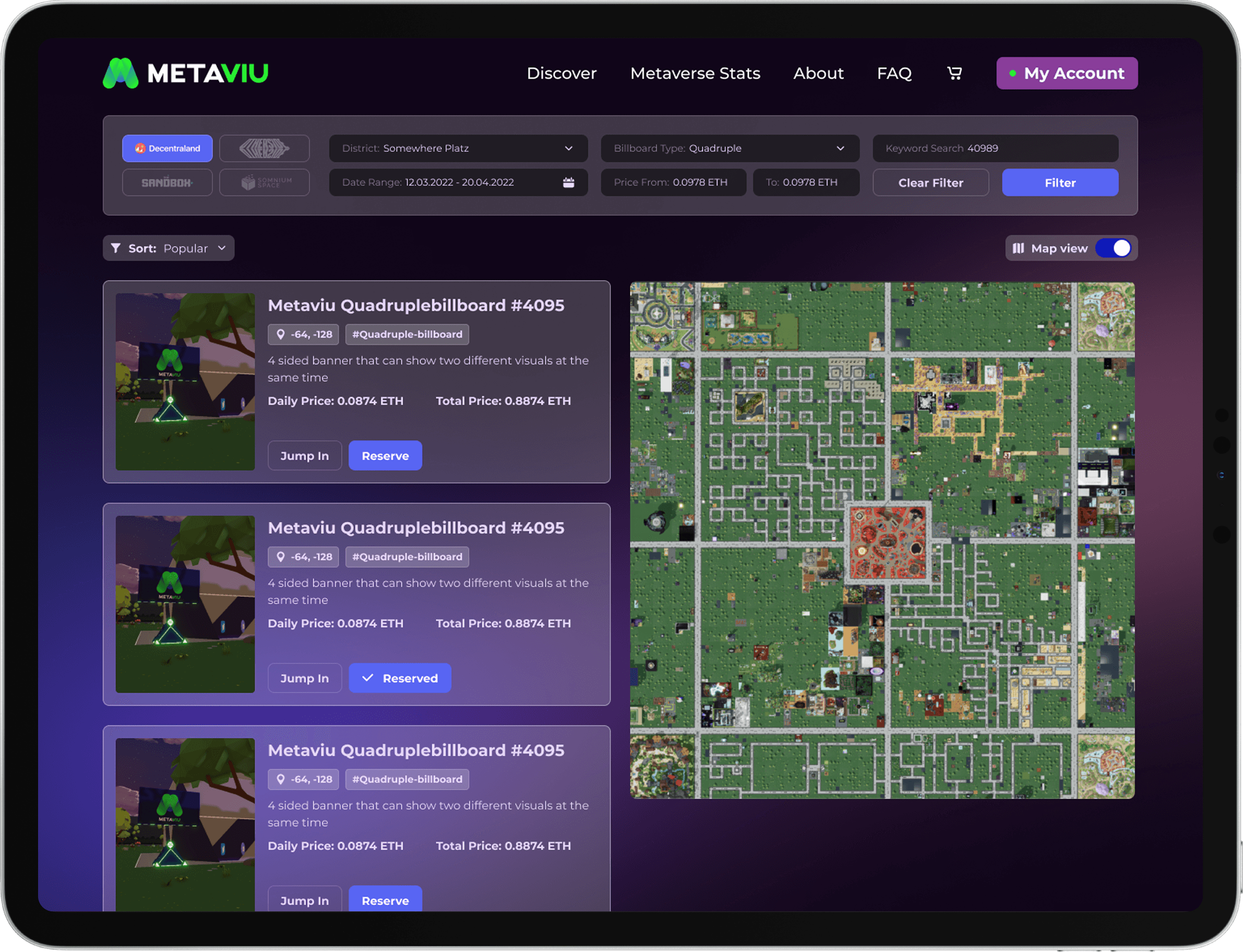
Task: Click the first listing's location pin icon
Action: point(280,335)
